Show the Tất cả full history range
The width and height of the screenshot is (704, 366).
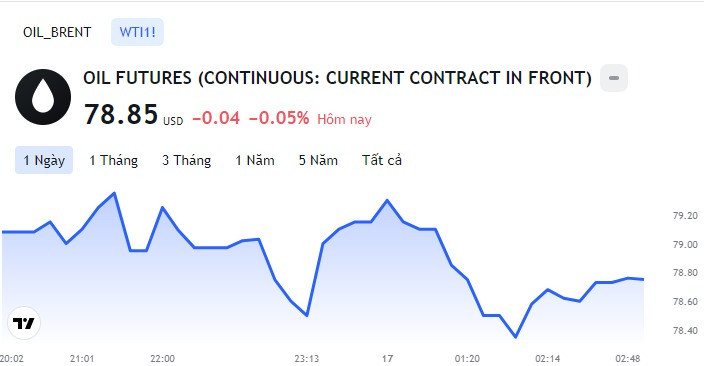[x=382, y=160]
